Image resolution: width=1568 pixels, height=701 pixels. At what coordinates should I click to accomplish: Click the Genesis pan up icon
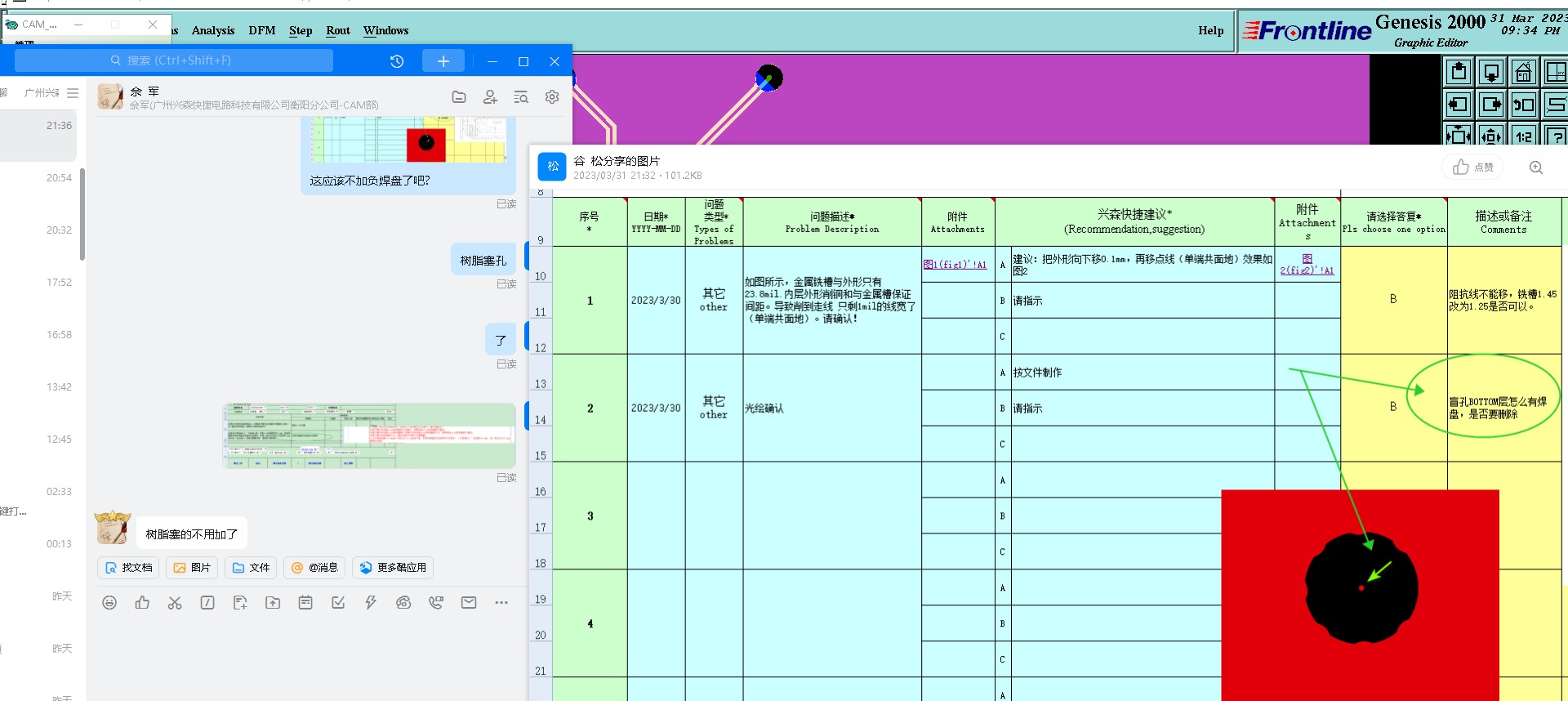pyautogui.click(x=1459, y=72)
